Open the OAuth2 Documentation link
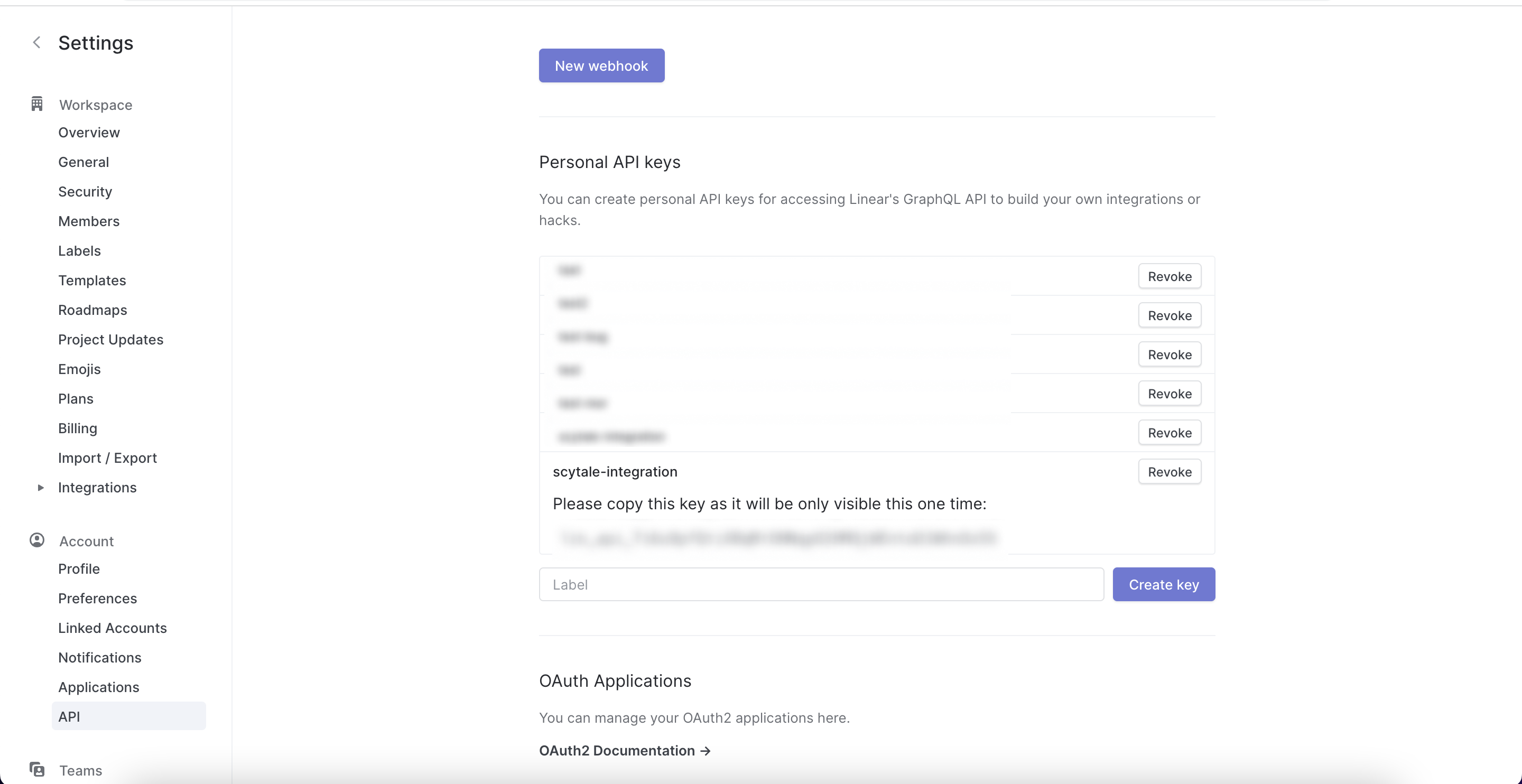This screenshot has width=1522, height=784. (x=625, y=750)
